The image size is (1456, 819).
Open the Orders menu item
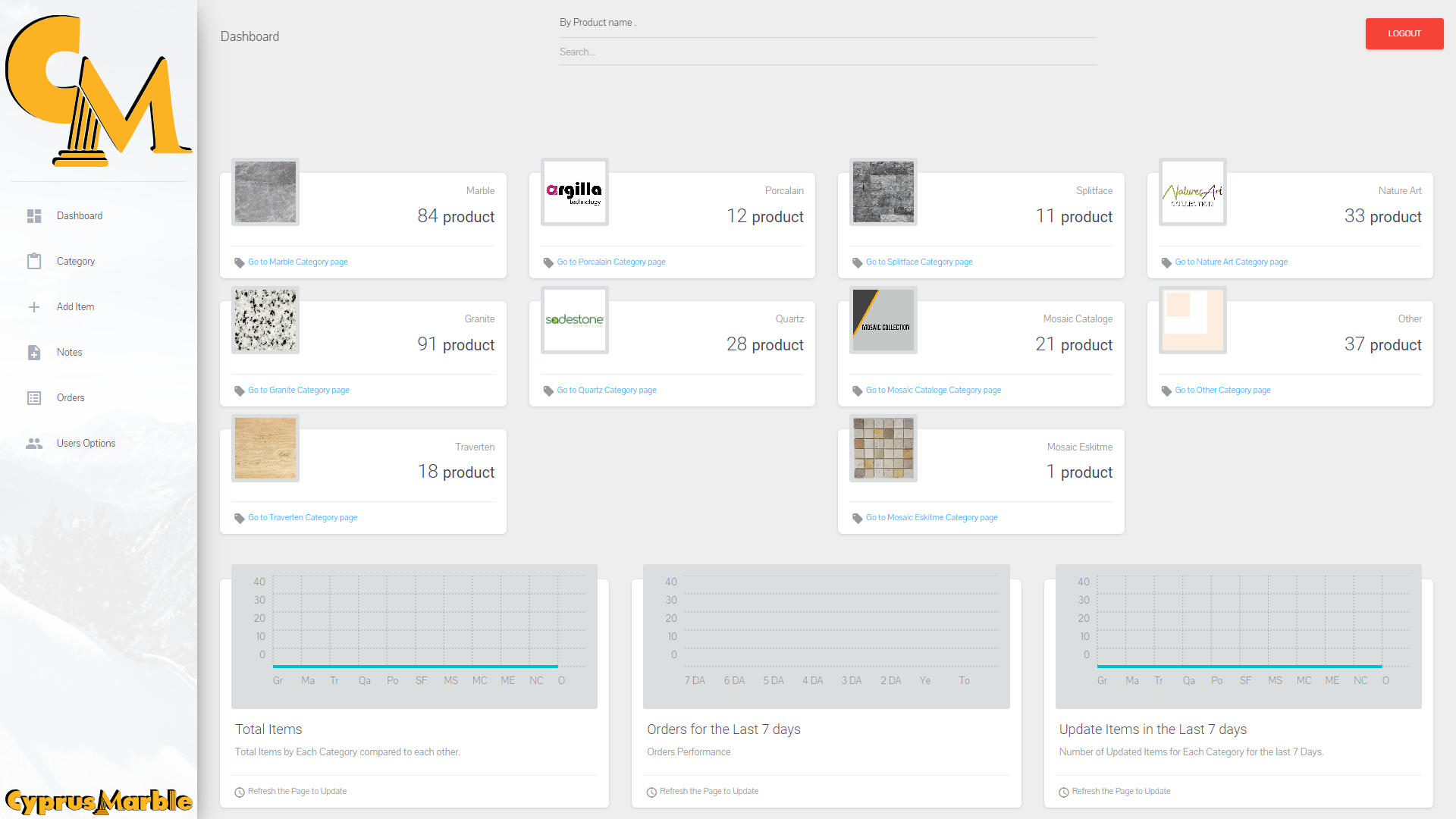coord(71,398)
